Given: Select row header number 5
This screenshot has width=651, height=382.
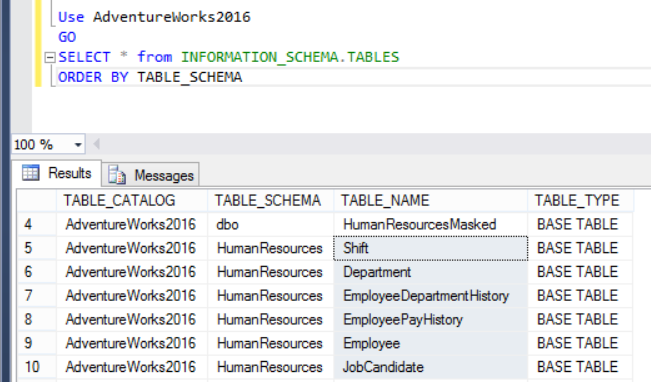Looking at the screenshot, I should 37,248.
